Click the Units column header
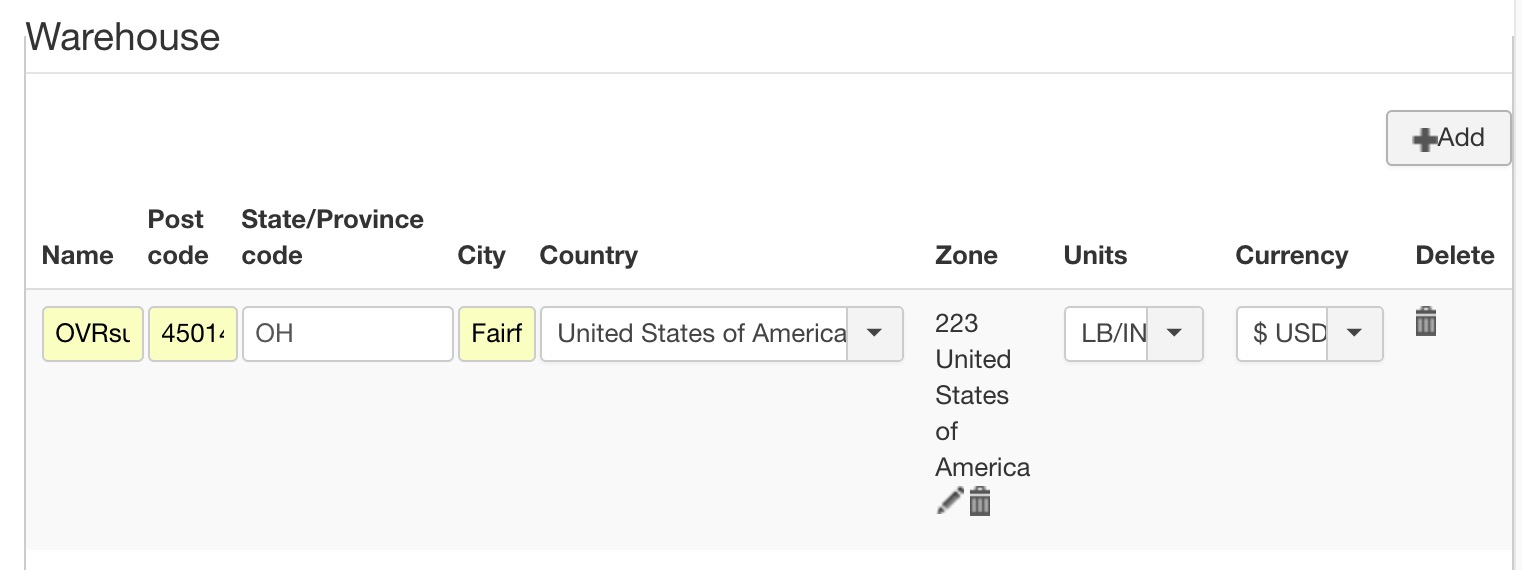1522x570 pixels. [1095, 256]
